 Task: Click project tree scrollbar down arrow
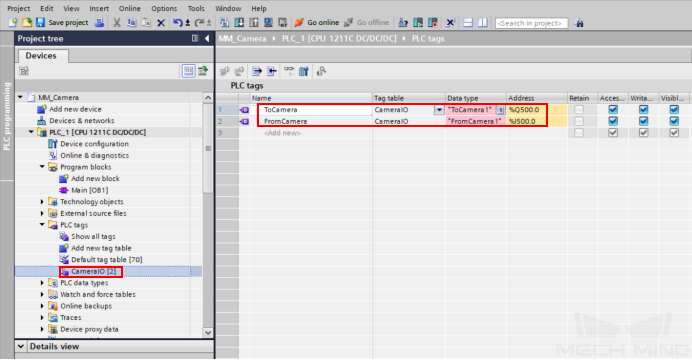208,332
